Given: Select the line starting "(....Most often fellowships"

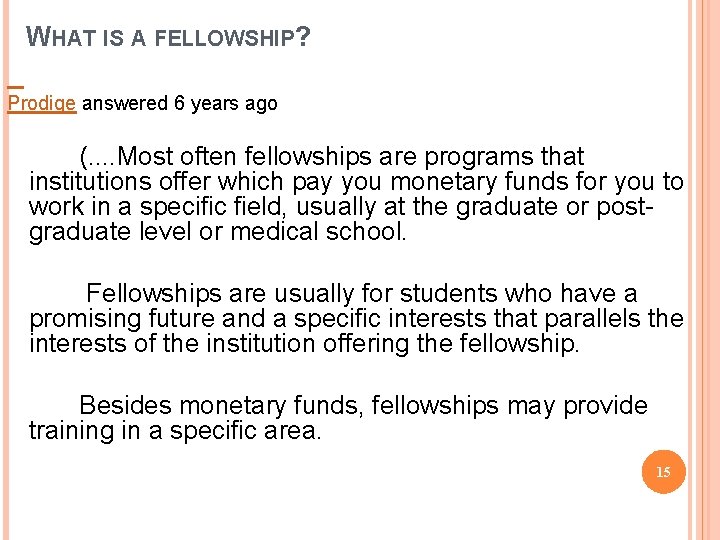Looking at the screenshot, I should (332, 157).
